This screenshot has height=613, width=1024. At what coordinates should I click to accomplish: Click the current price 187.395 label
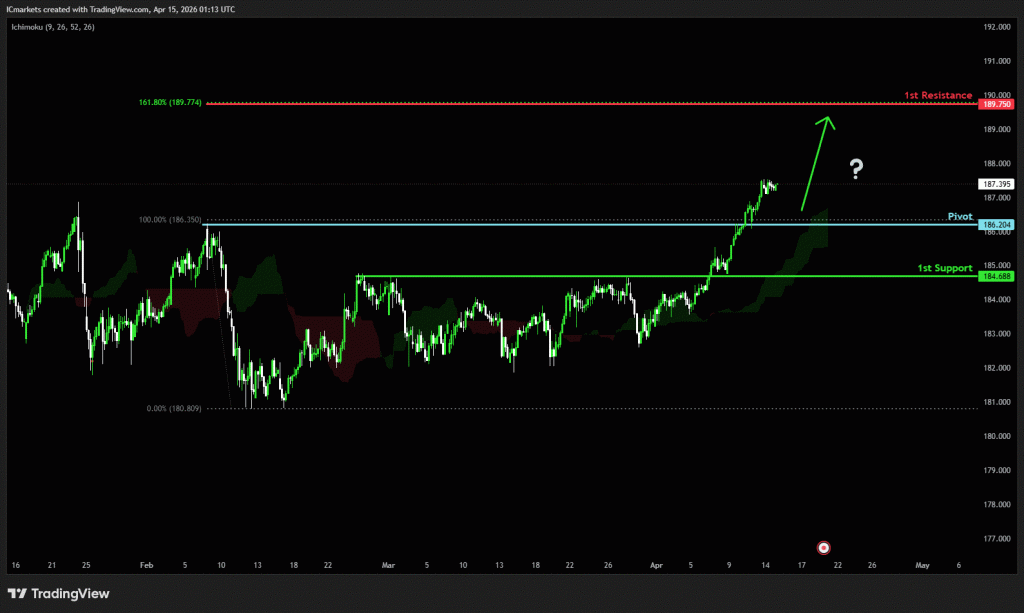tap(998, 184)
